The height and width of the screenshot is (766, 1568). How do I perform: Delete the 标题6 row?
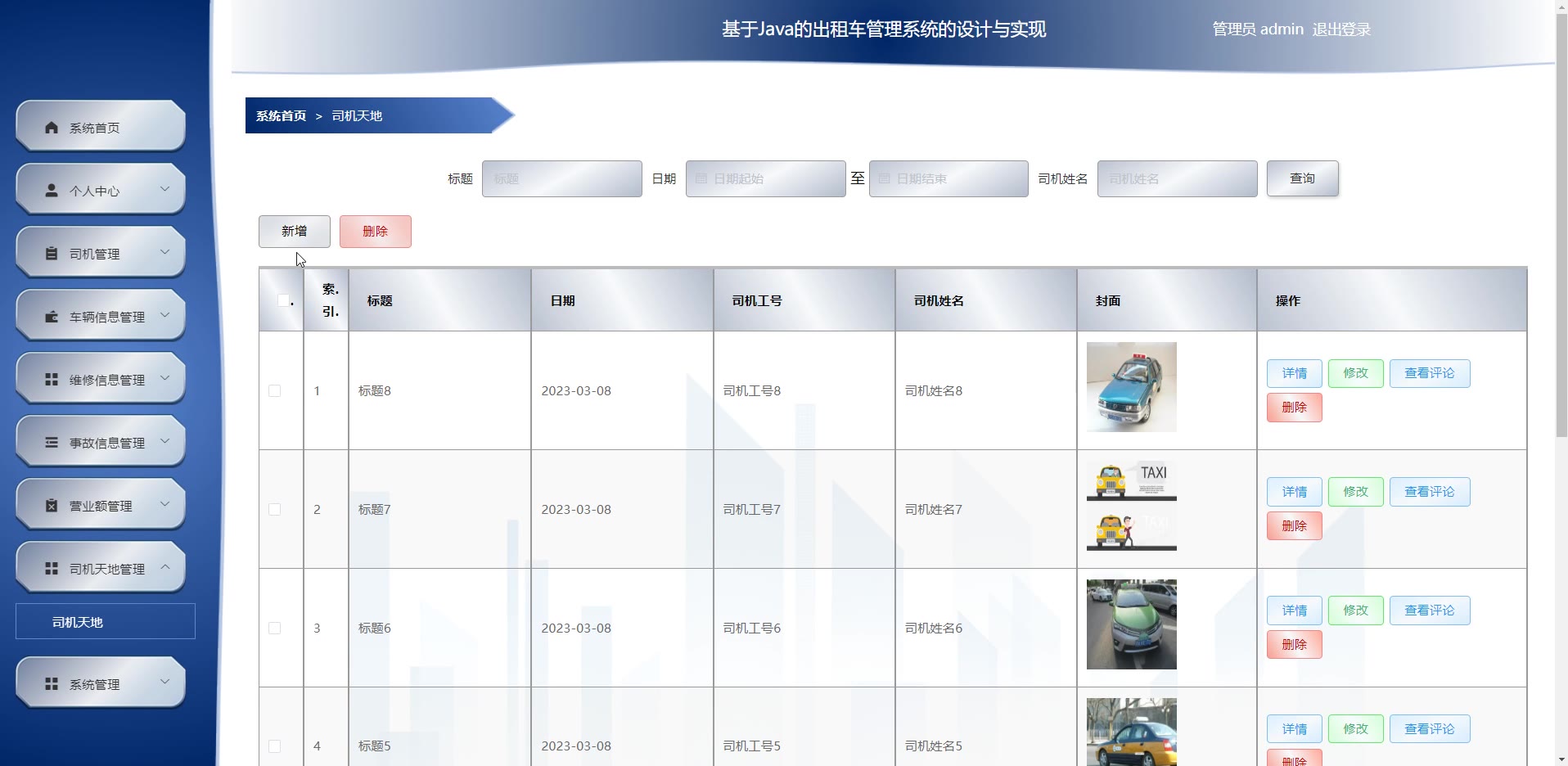tap(1295, 645)
